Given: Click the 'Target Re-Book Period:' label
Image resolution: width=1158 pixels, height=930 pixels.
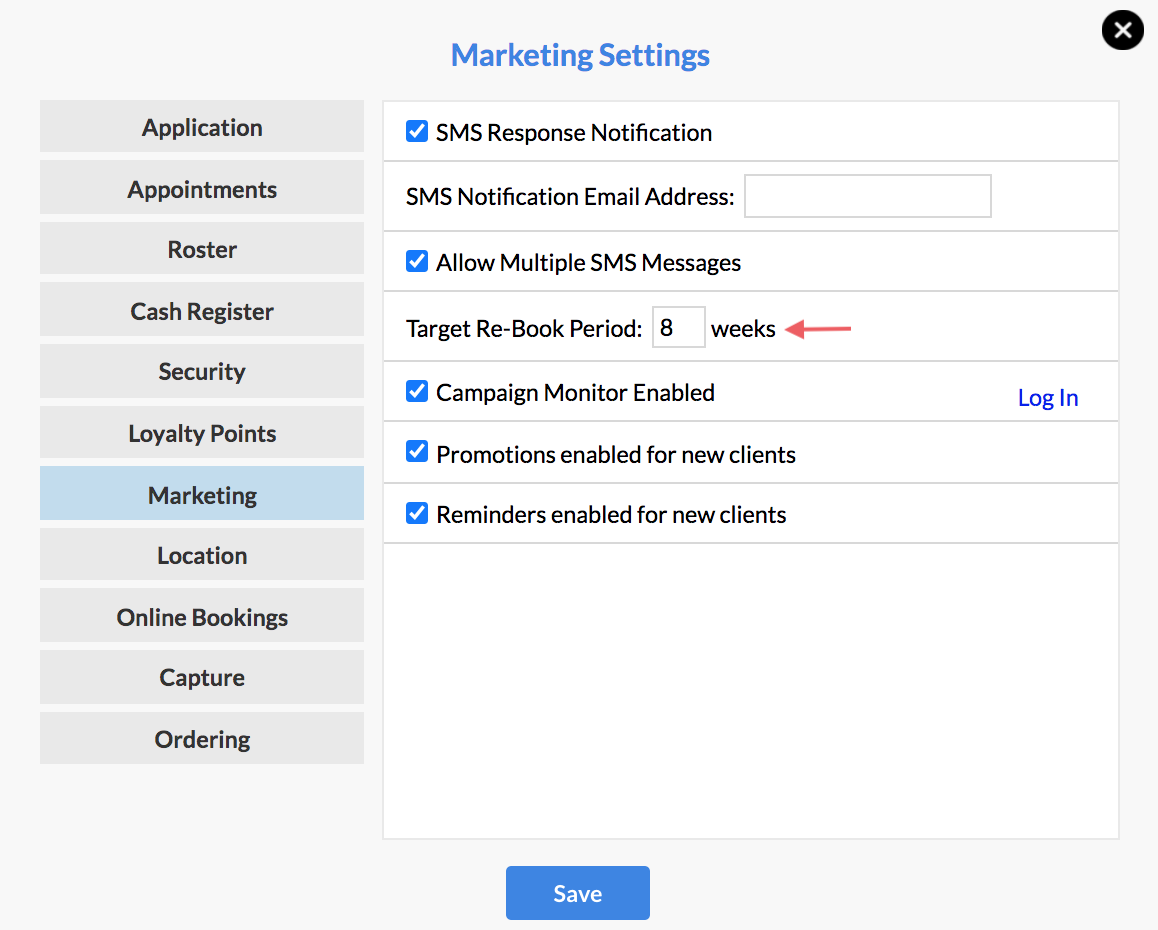Looking at the screenshot, I should pos(524,328).
